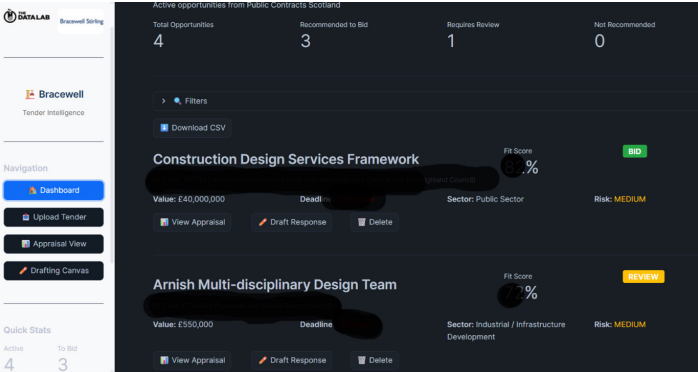Draft Response for Arnish Multi-disciplinary Design Team
698x372 pixels.
(x=292, y=360)
